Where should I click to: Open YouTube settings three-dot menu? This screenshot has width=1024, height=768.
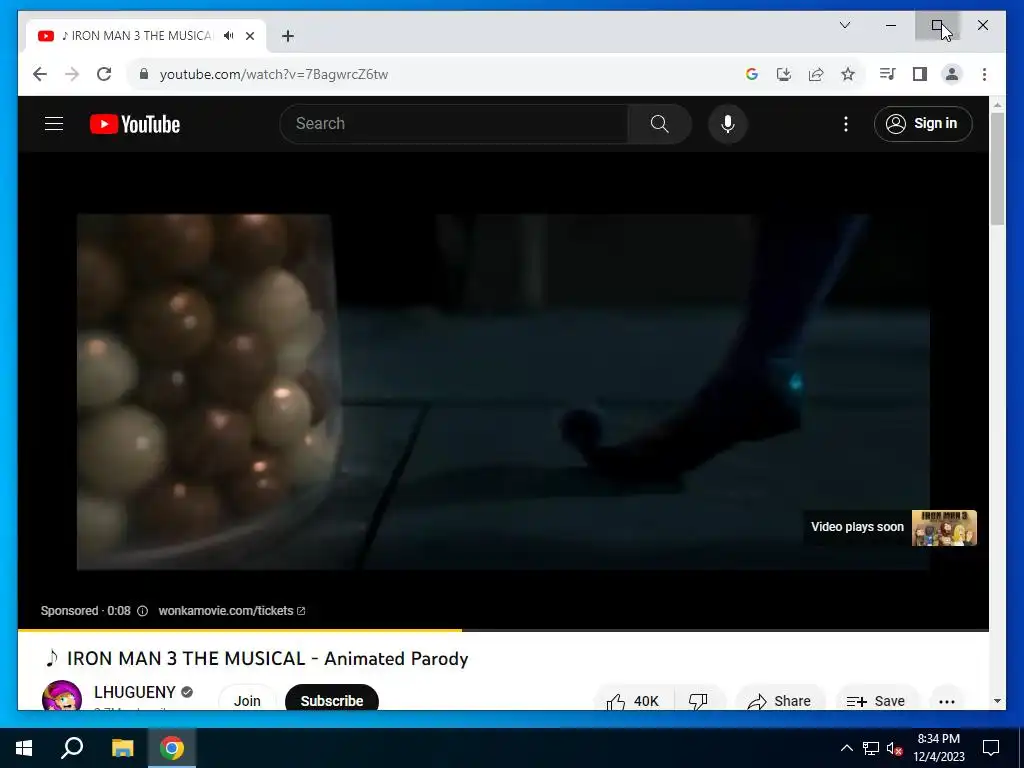click(846, 123)
